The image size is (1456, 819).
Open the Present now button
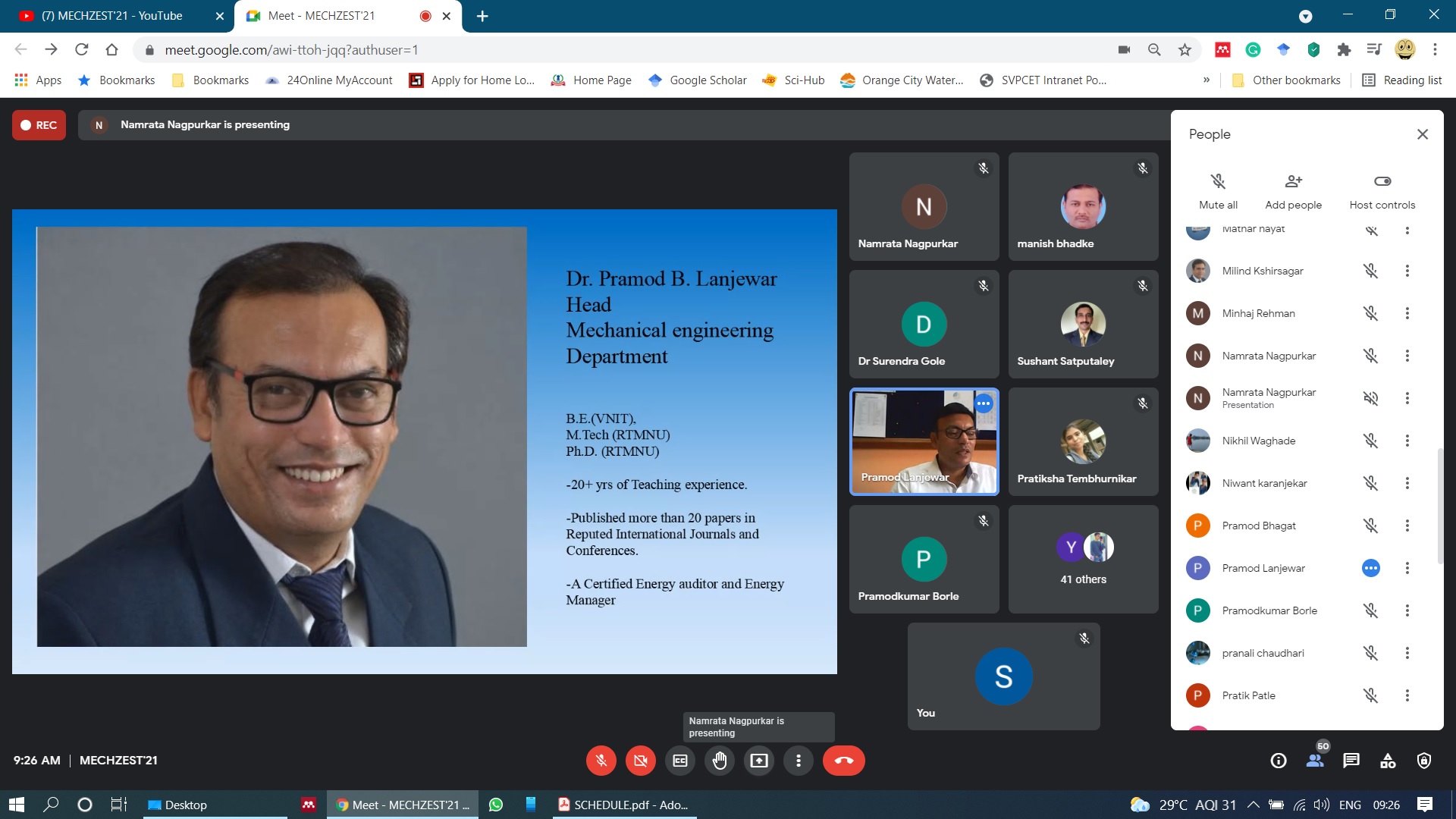[759, 761]
